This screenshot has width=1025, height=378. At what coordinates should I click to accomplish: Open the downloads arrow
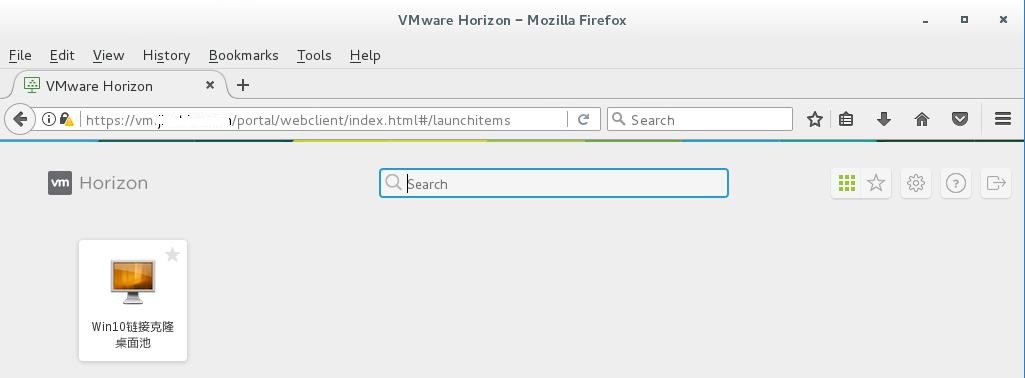click(x=884, y=119)
